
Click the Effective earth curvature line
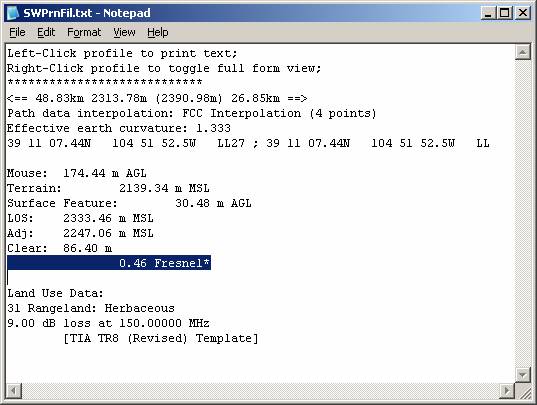tap(119, 128)
